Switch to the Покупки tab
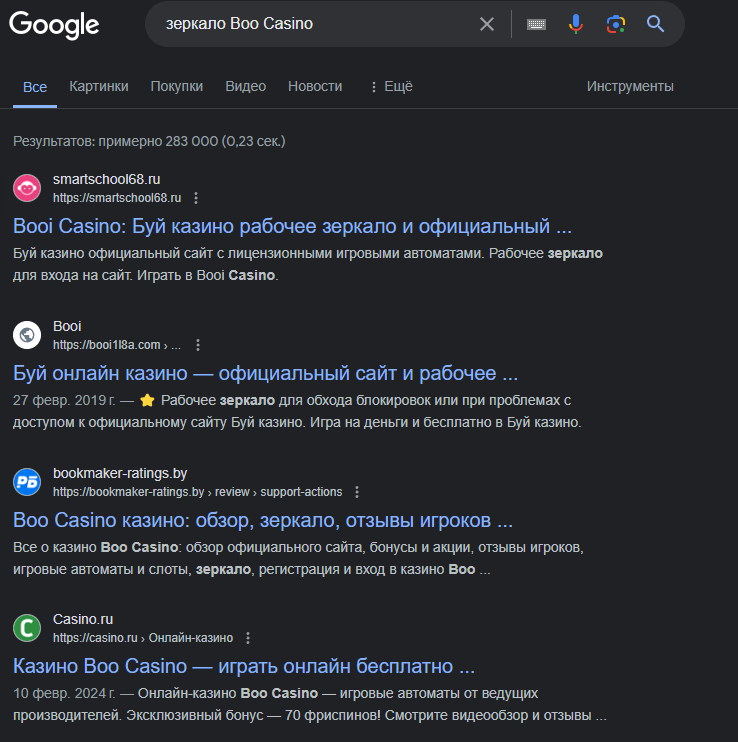The width and height of the screenshot is (738, 742). [x=176, y=87]
